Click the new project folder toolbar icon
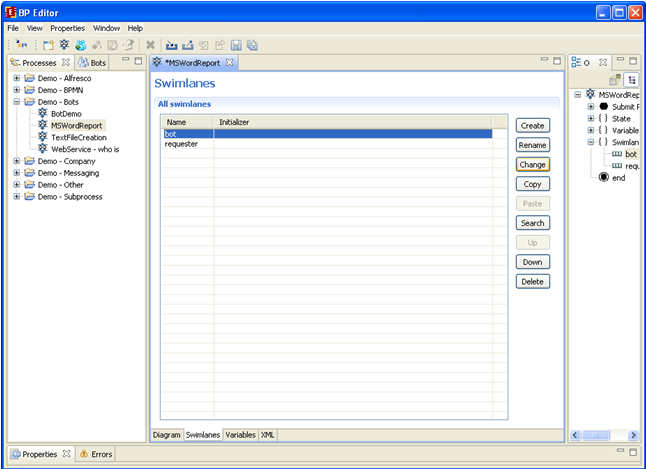The height and width of the screenshot is (469, 646). tap(49, 45)
